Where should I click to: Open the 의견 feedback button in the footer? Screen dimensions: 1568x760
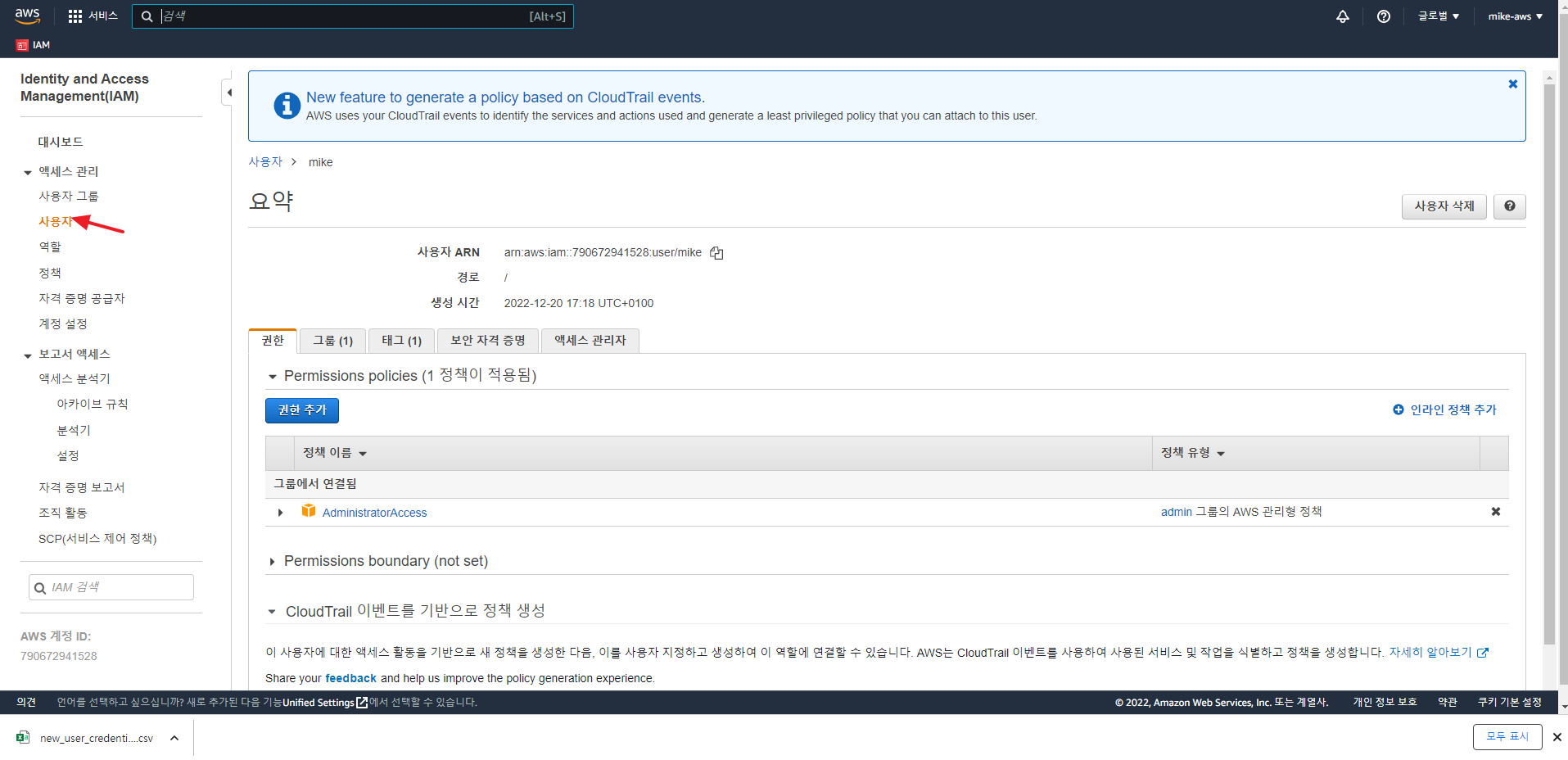point(26,702)
